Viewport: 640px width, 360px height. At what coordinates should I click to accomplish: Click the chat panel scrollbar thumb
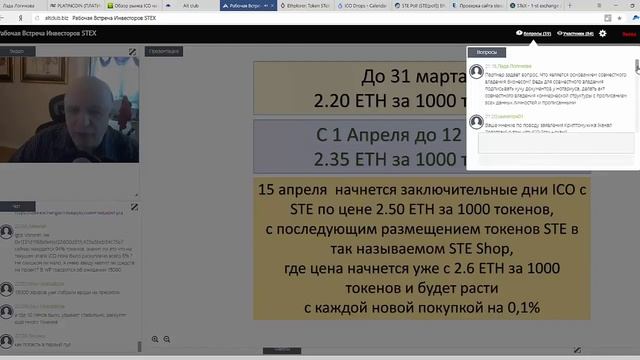(140, 347)
